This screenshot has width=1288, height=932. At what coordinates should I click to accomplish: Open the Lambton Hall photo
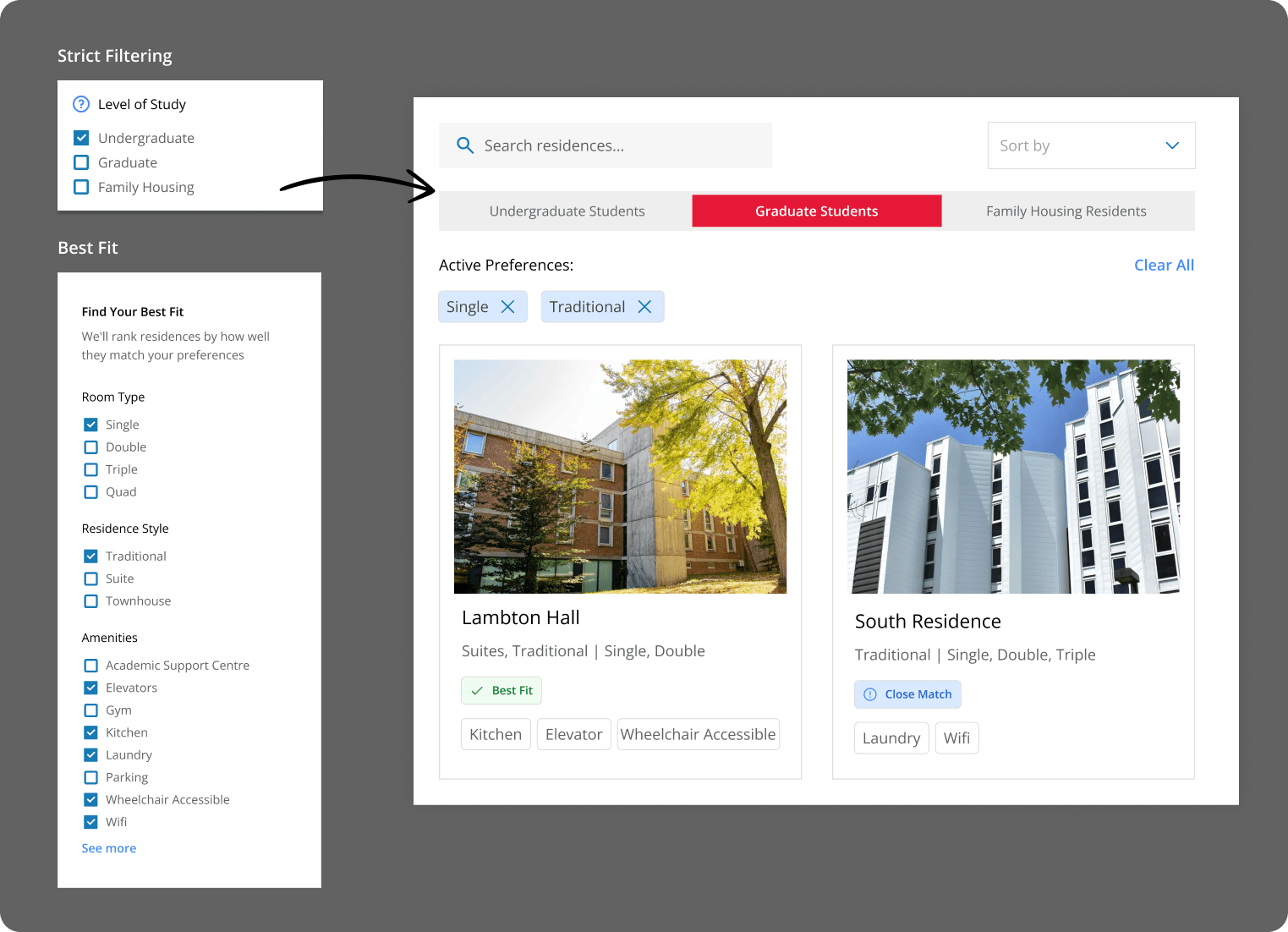point(620,477)
